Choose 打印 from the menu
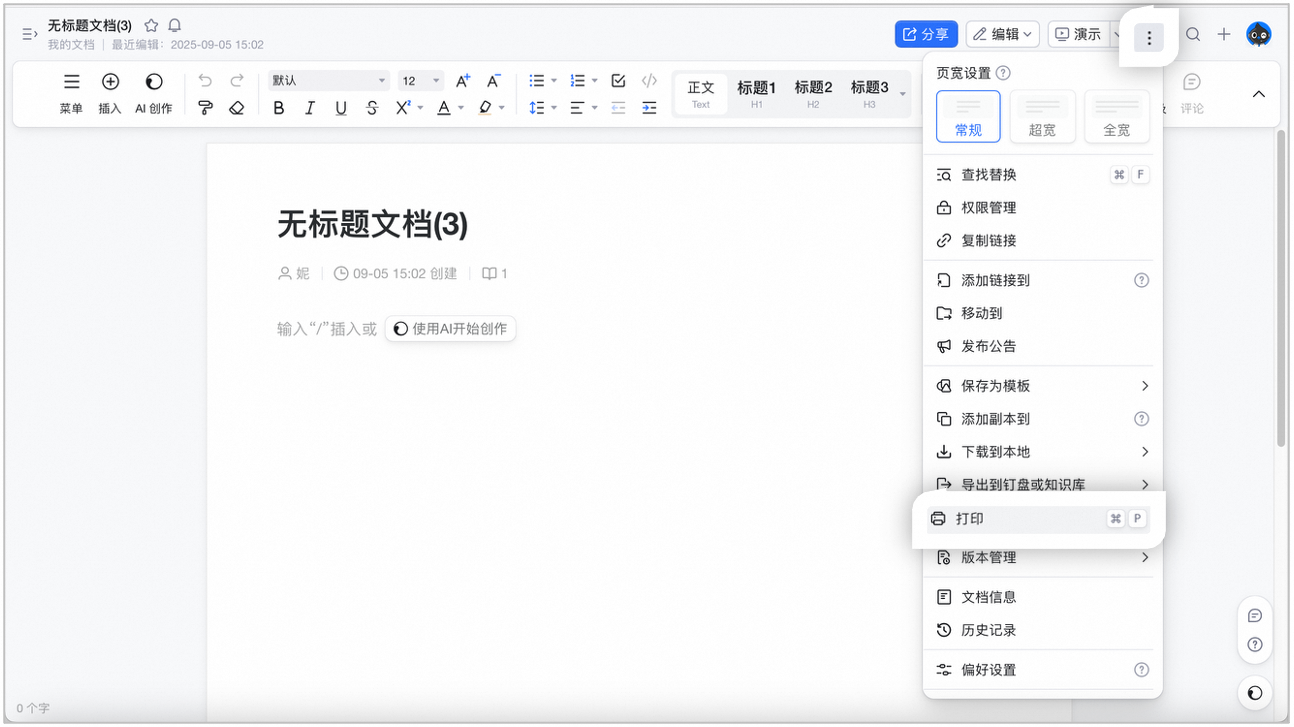The width and height of the screenshot is (1294, 727). (x=1038, y=519)
